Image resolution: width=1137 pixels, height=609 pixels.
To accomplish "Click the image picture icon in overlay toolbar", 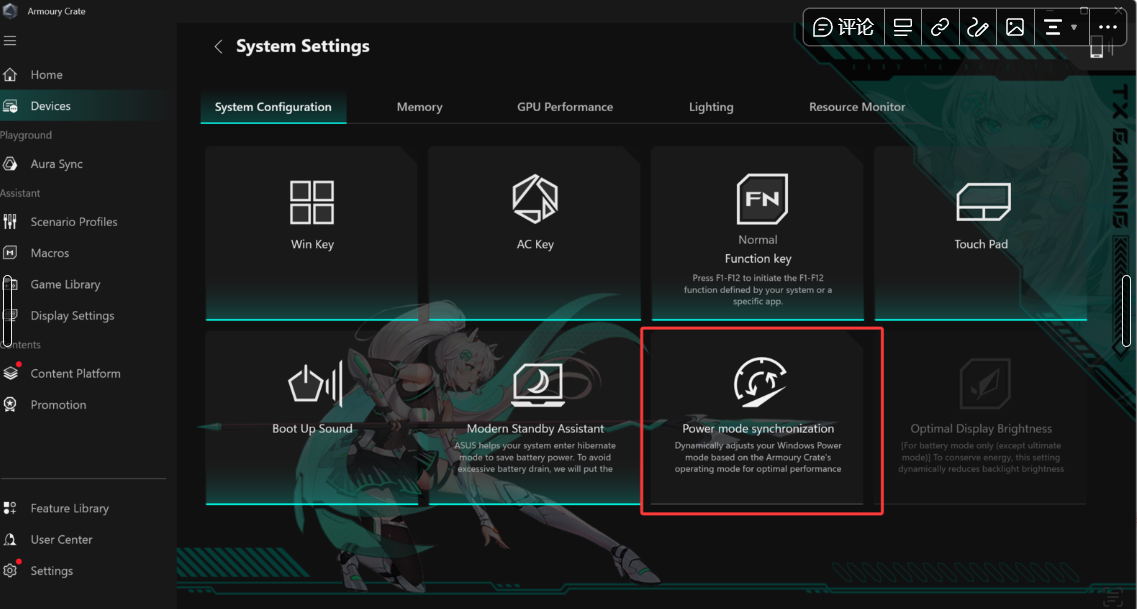I will click(x=1015, y=28).
